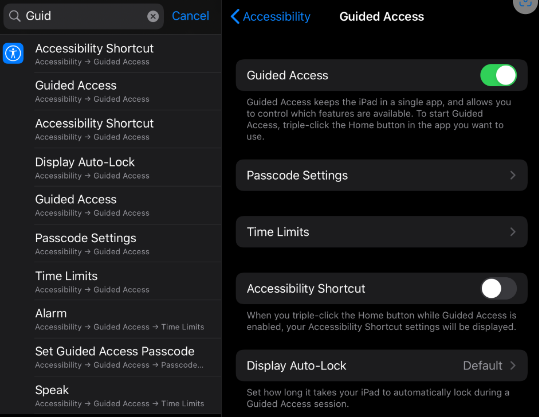Enable the Accessibility Shortcut switch
This screenshot has width=539, height=417.
tap(498, 288)
